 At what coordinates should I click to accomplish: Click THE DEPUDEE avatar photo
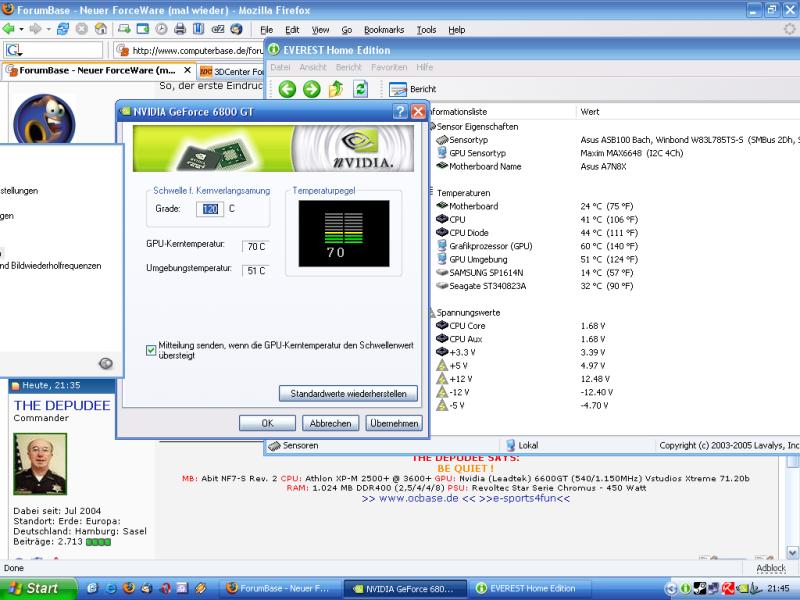(x=40, y=464)
